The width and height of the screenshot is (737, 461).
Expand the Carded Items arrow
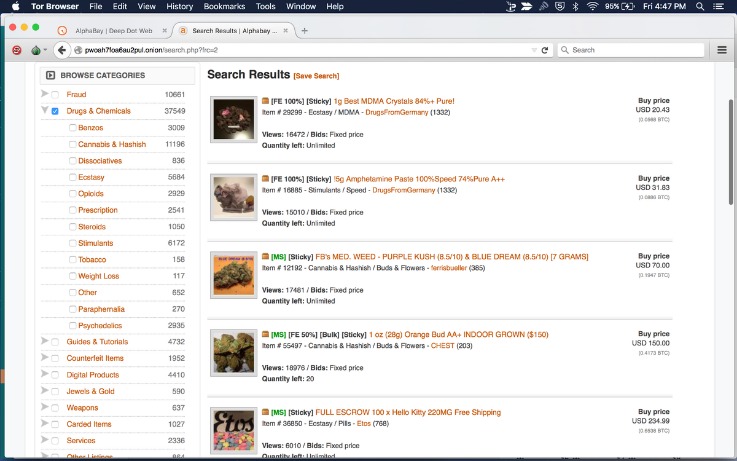tap(45, 423)
